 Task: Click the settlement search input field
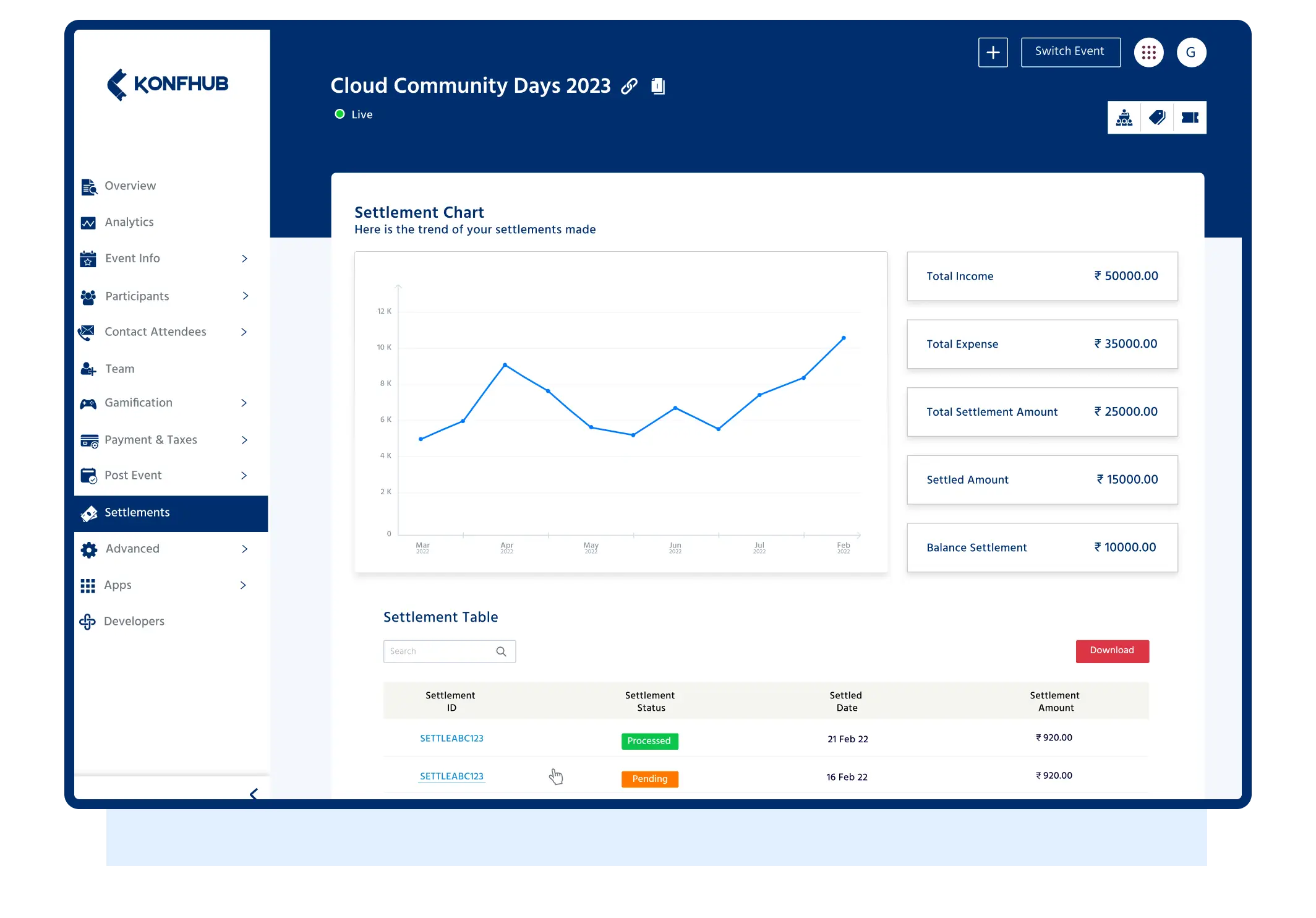coord(449,651)
